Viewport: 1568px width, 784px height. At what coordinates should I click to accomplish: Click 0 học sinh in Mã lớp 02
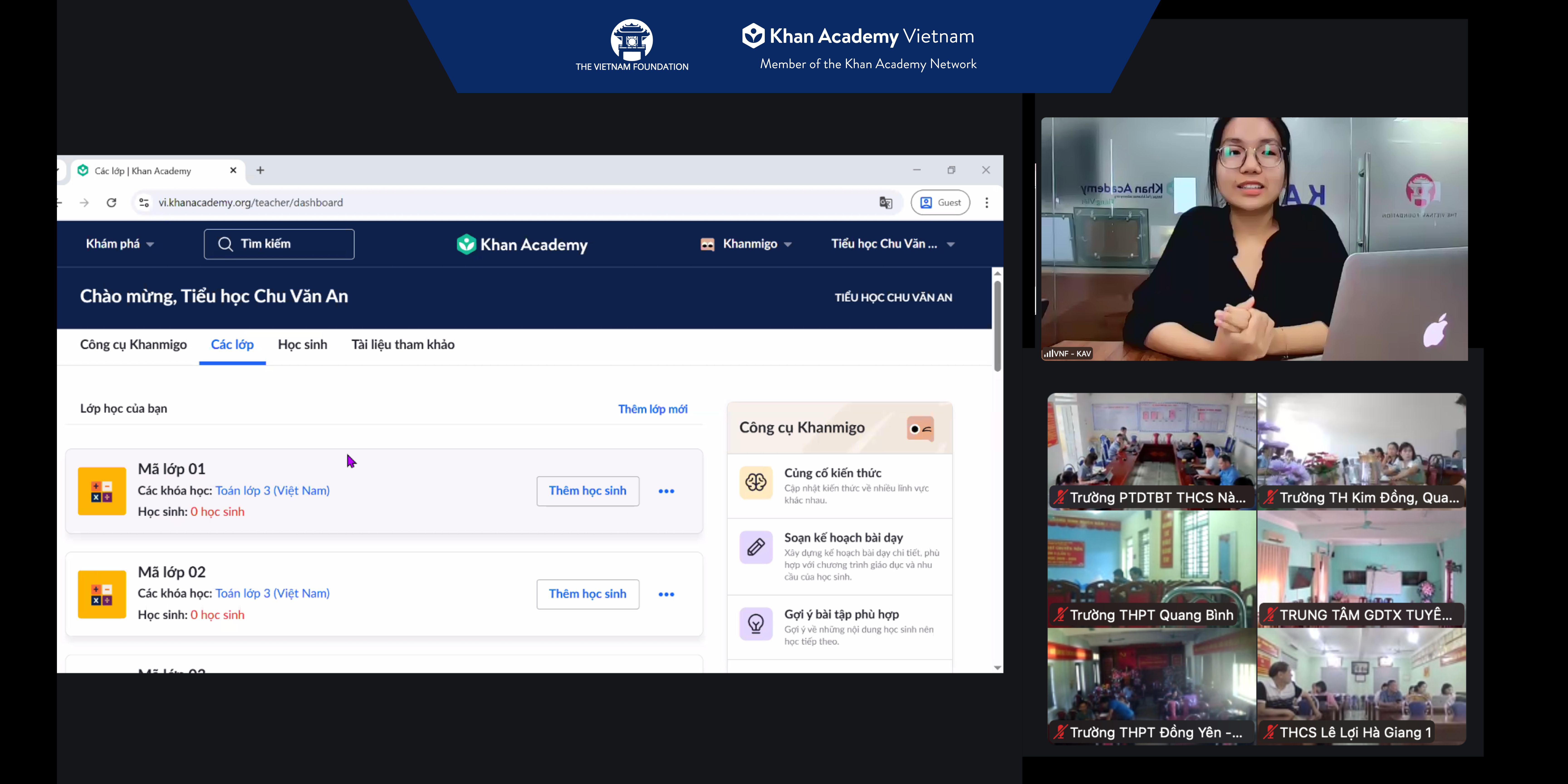[x=217, y=615]
